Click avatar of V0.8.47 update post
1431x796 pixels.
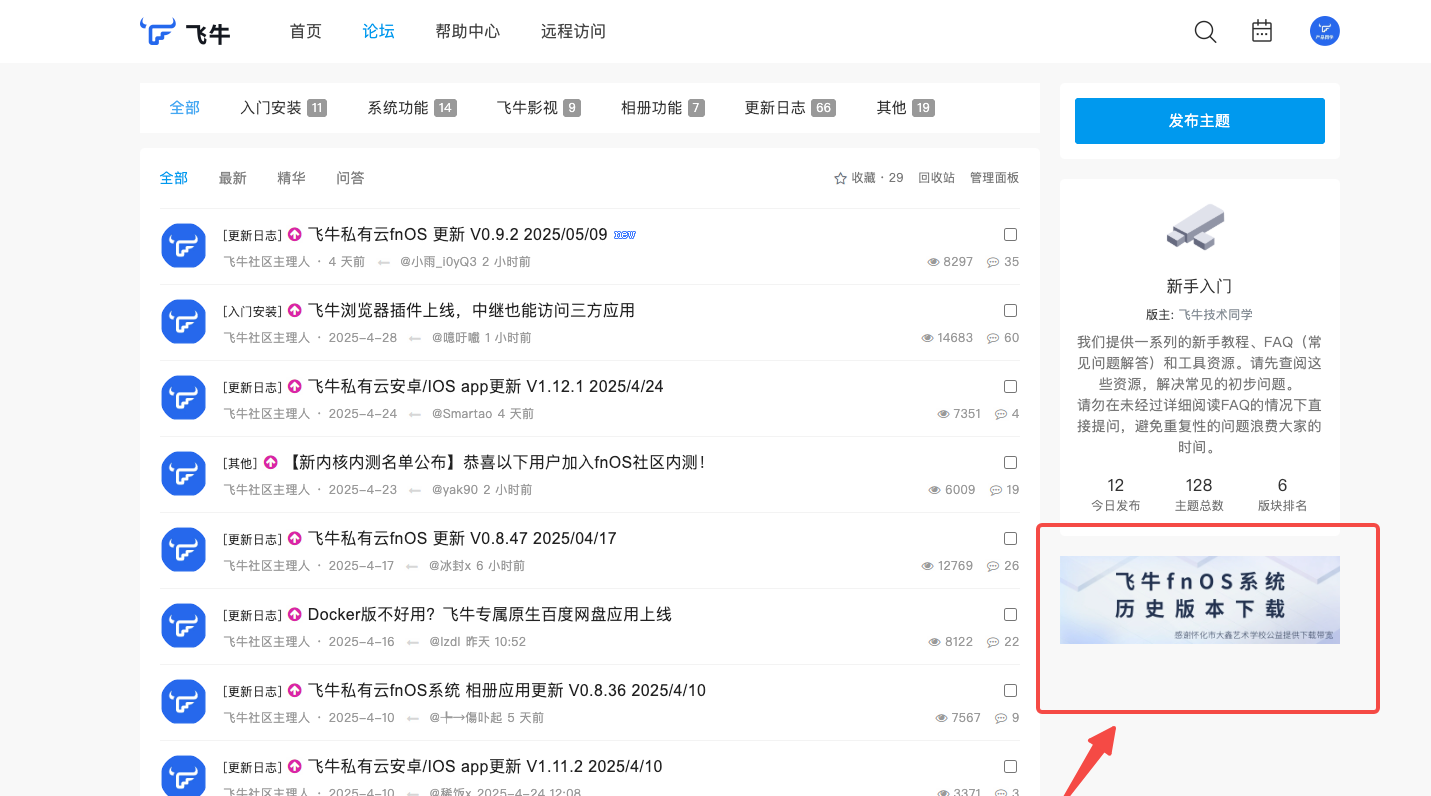183,550
